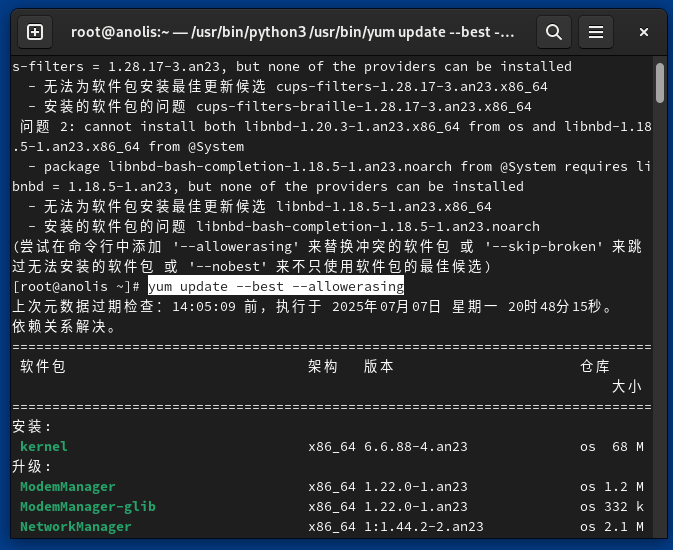Select the NetworkManager package name
Image resolution: width=673 pixels, height=550 pixels.
(x=76, y=526)
